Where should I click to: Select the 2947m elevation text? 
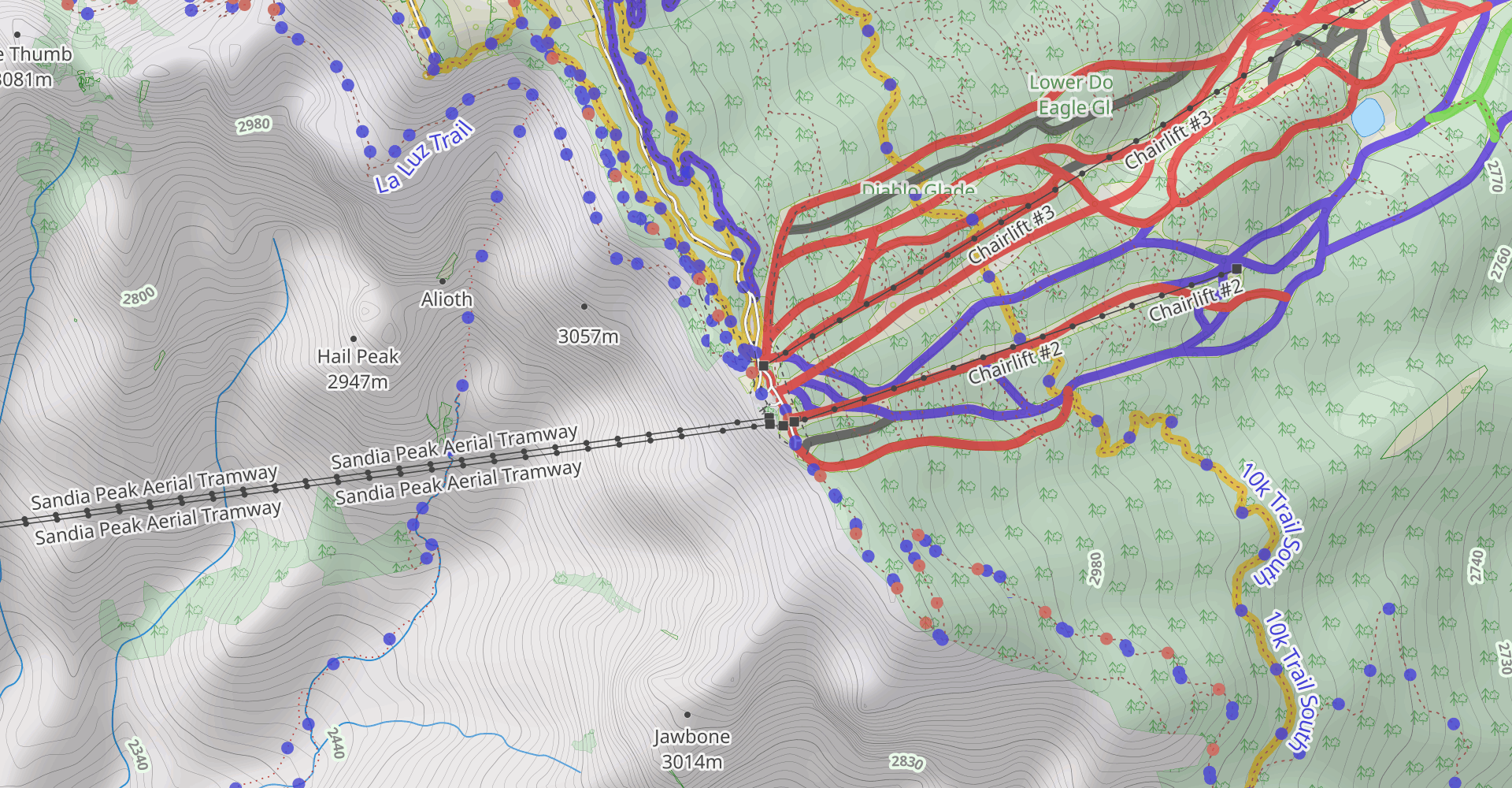358,382
